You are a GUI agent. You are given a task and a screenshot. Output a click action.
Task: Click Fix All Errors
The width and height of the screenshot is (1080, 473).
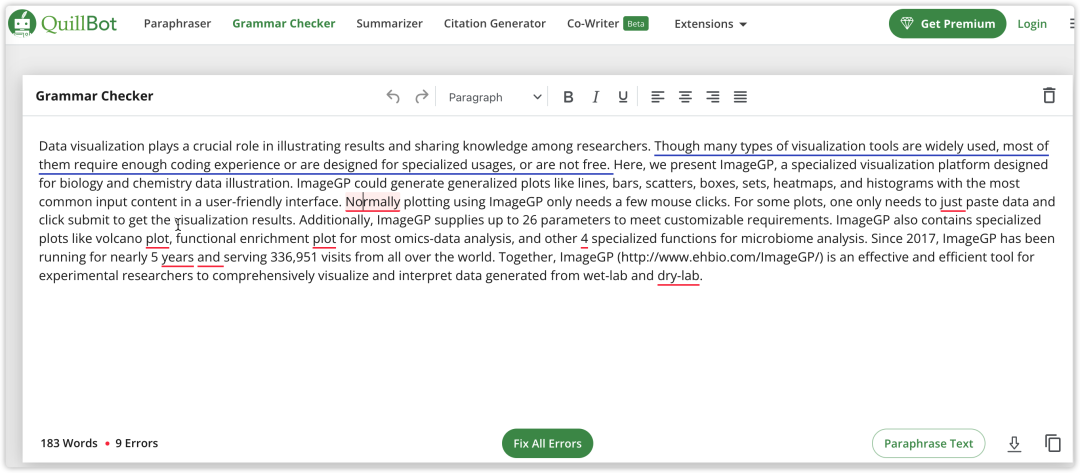point(548,443)
